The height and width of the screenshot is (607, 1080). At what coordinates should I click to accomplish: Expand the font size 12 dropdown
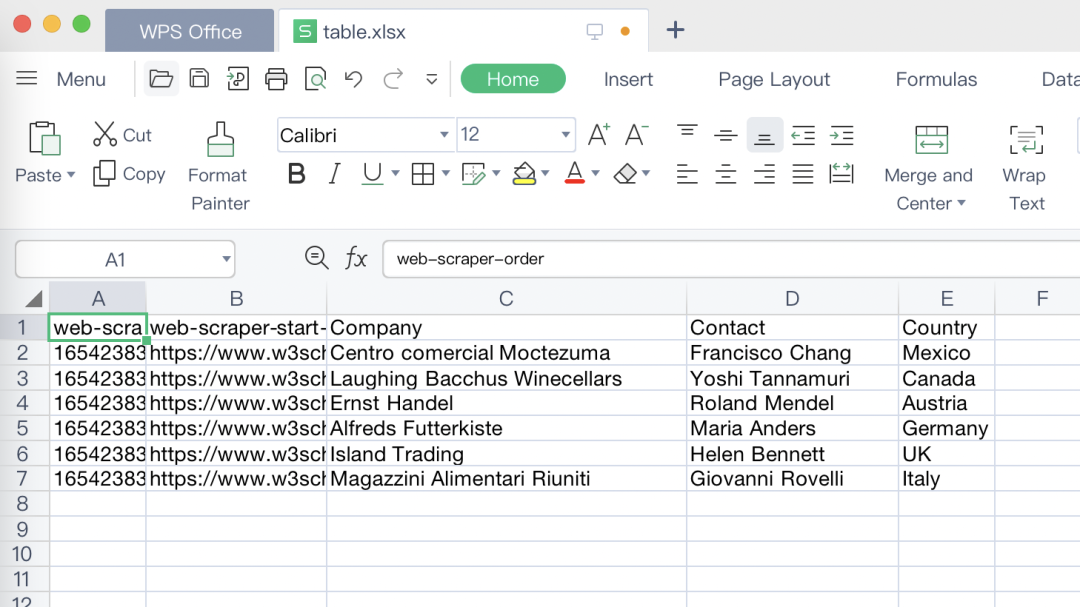click(x=566, y=135)
